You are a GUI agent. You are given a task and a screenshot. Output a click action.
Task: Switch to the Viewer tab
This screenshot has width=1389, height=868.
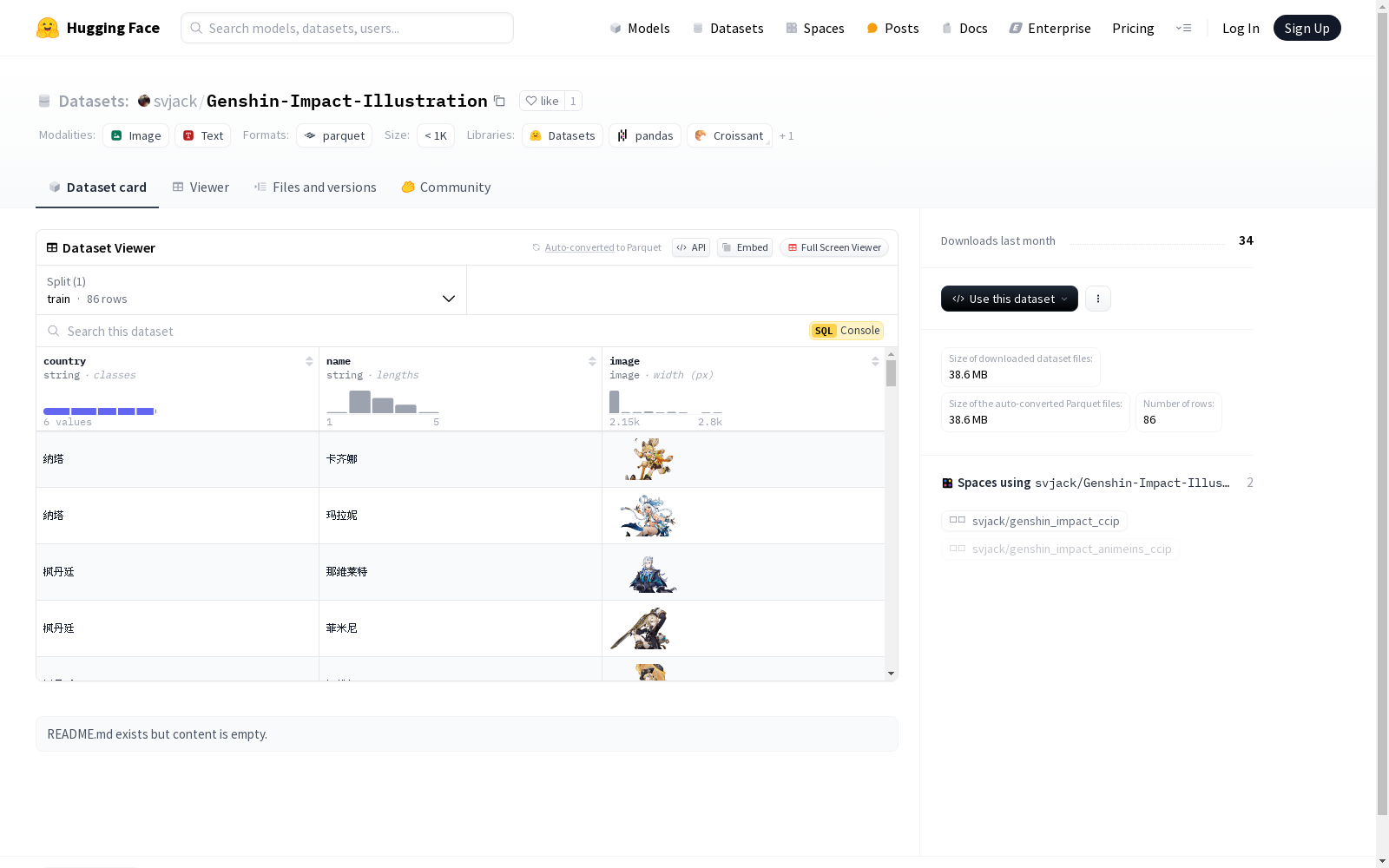click(201, 187)
